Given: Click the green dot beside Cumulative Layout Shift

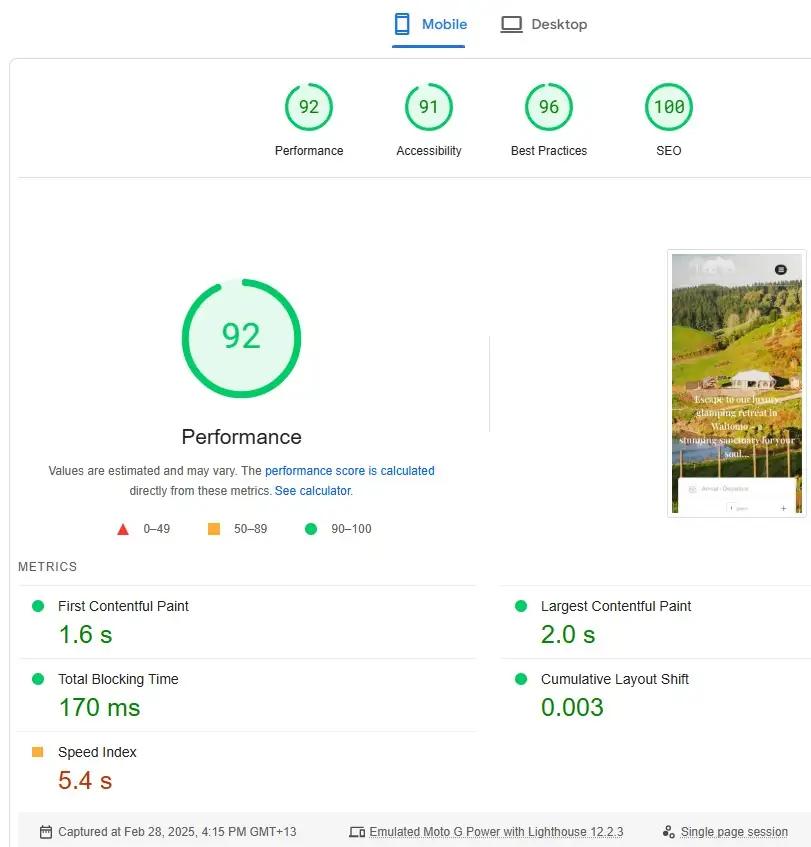Looking at the screenshot, I should (x=519, y=679).
